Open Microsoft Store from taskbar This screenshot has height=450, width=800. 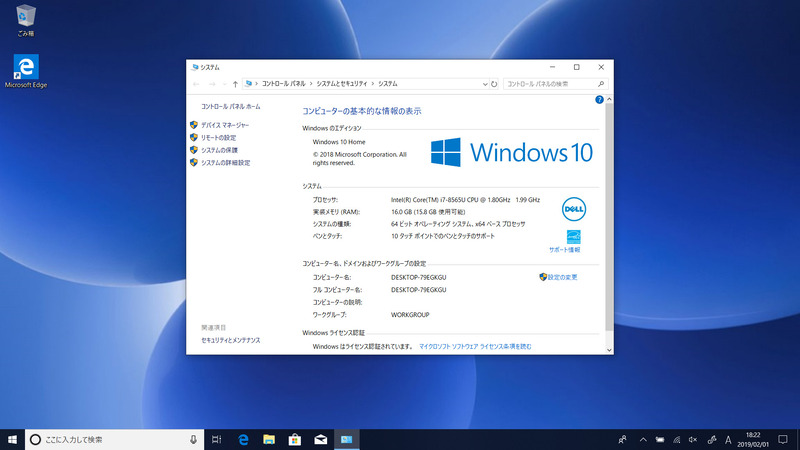tap(294, 439)
